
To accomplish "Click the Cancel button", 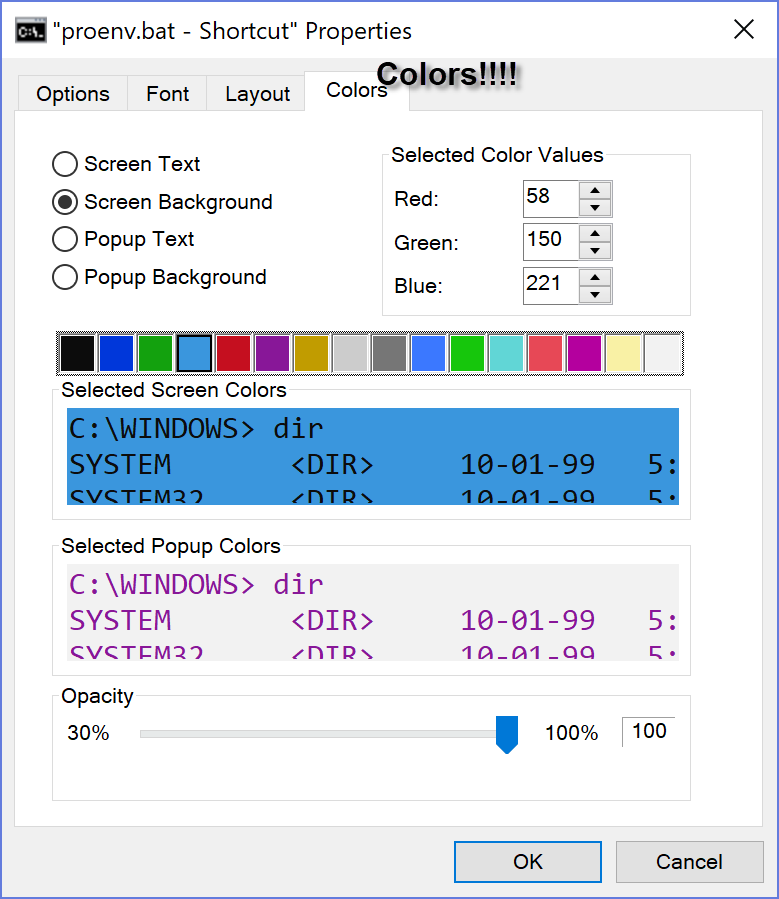I will pyautogui.click(x=690, y=862).
